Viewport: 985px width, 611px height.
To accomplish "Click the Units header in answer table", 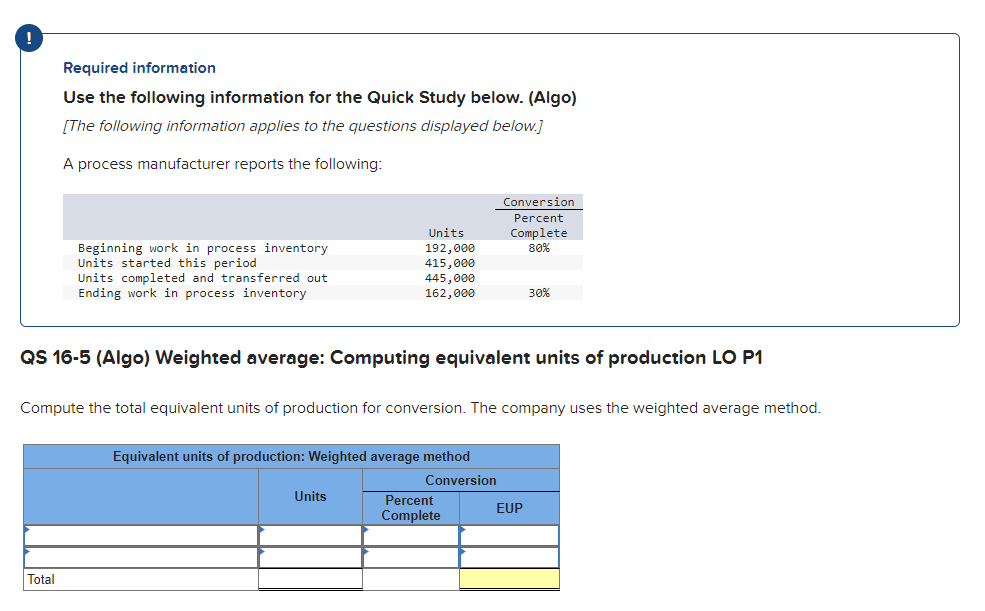I will point(310,497).
